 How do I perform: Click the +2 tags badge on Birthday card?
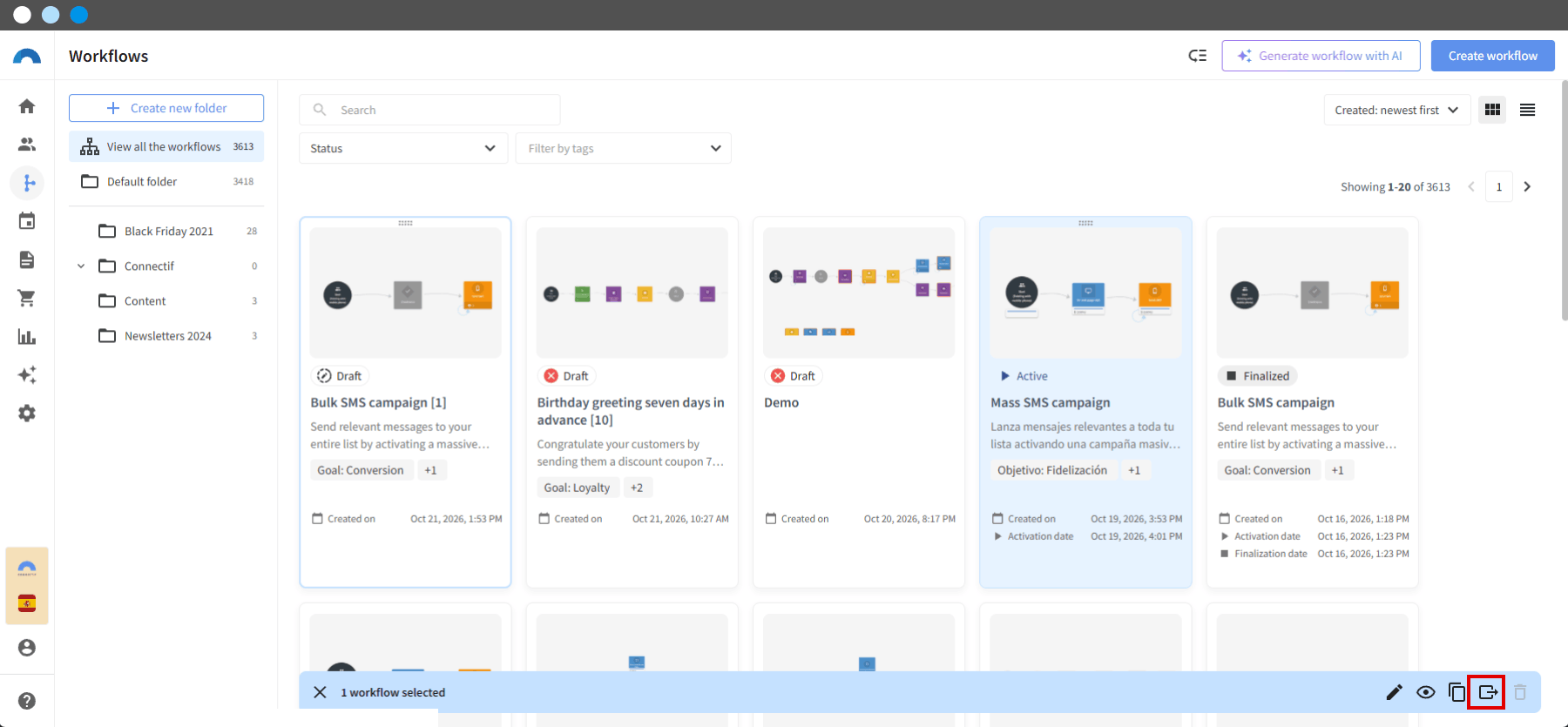click(x=637, y=488)
